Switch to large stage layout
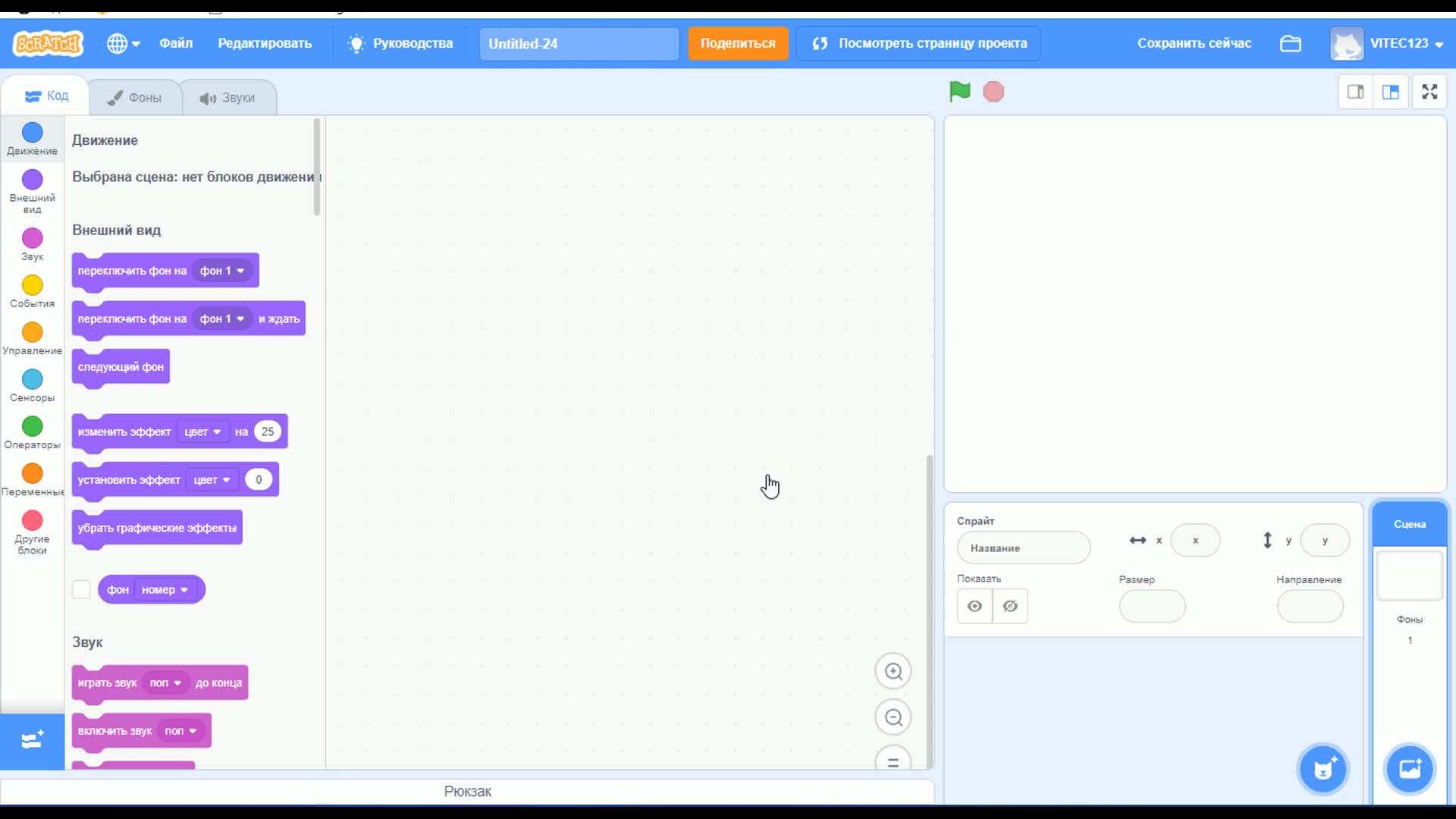This screenshot has width=1456, height=819. [1390, 92]
